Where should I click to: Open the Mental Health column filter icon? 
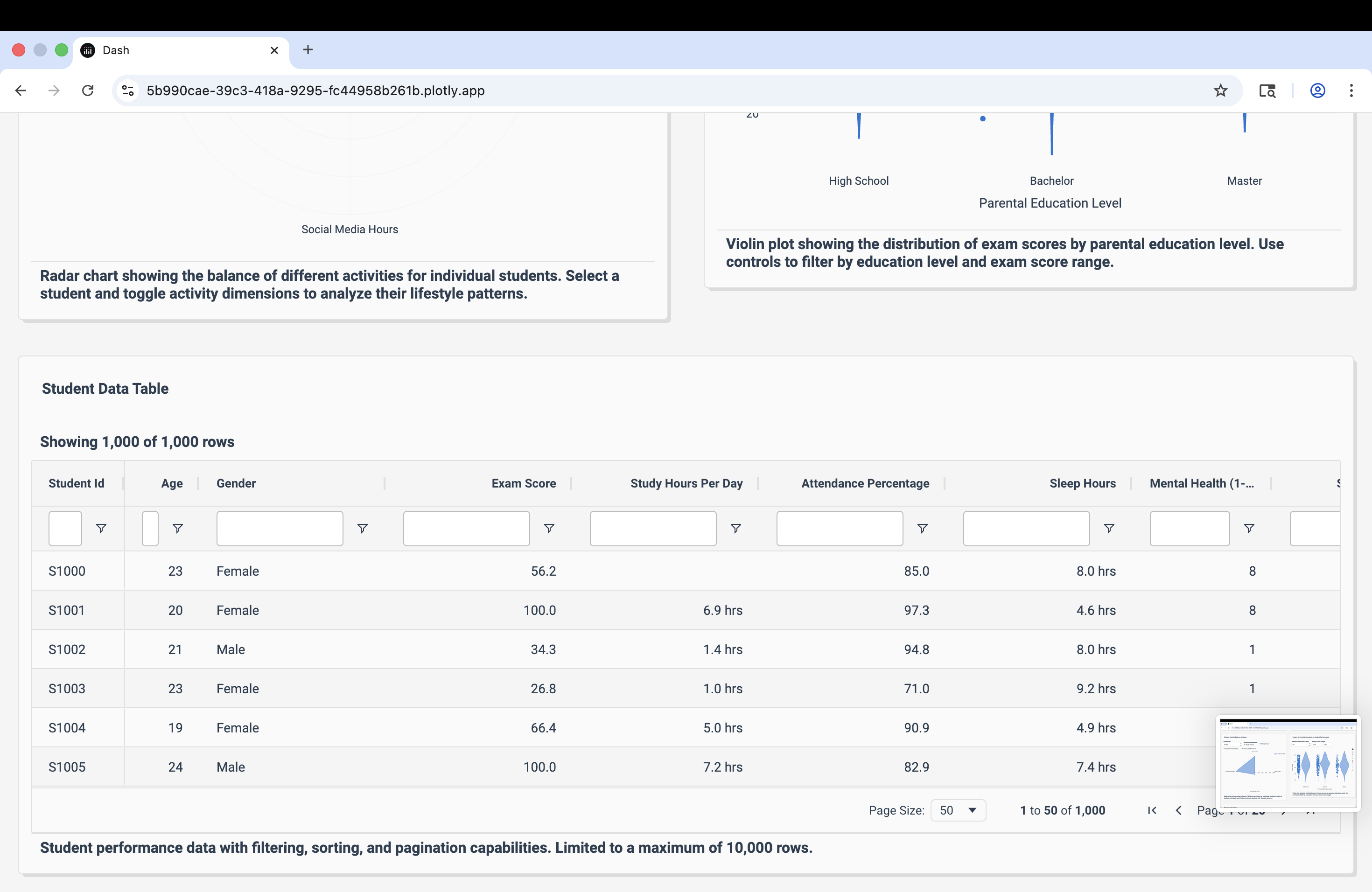(1249, 529)
